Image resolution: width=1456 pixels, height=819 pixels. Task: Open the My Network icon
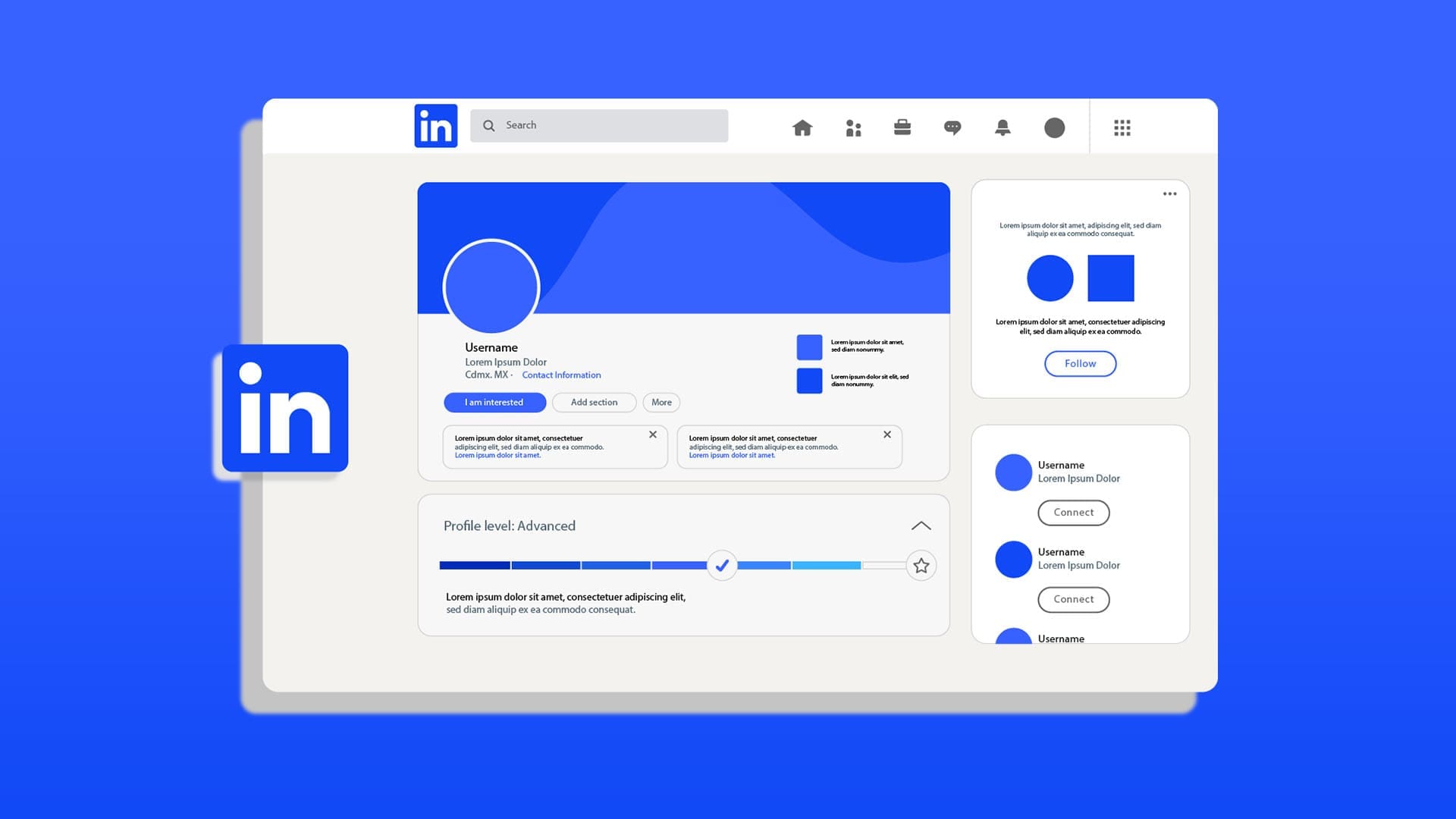coord(852,127)
